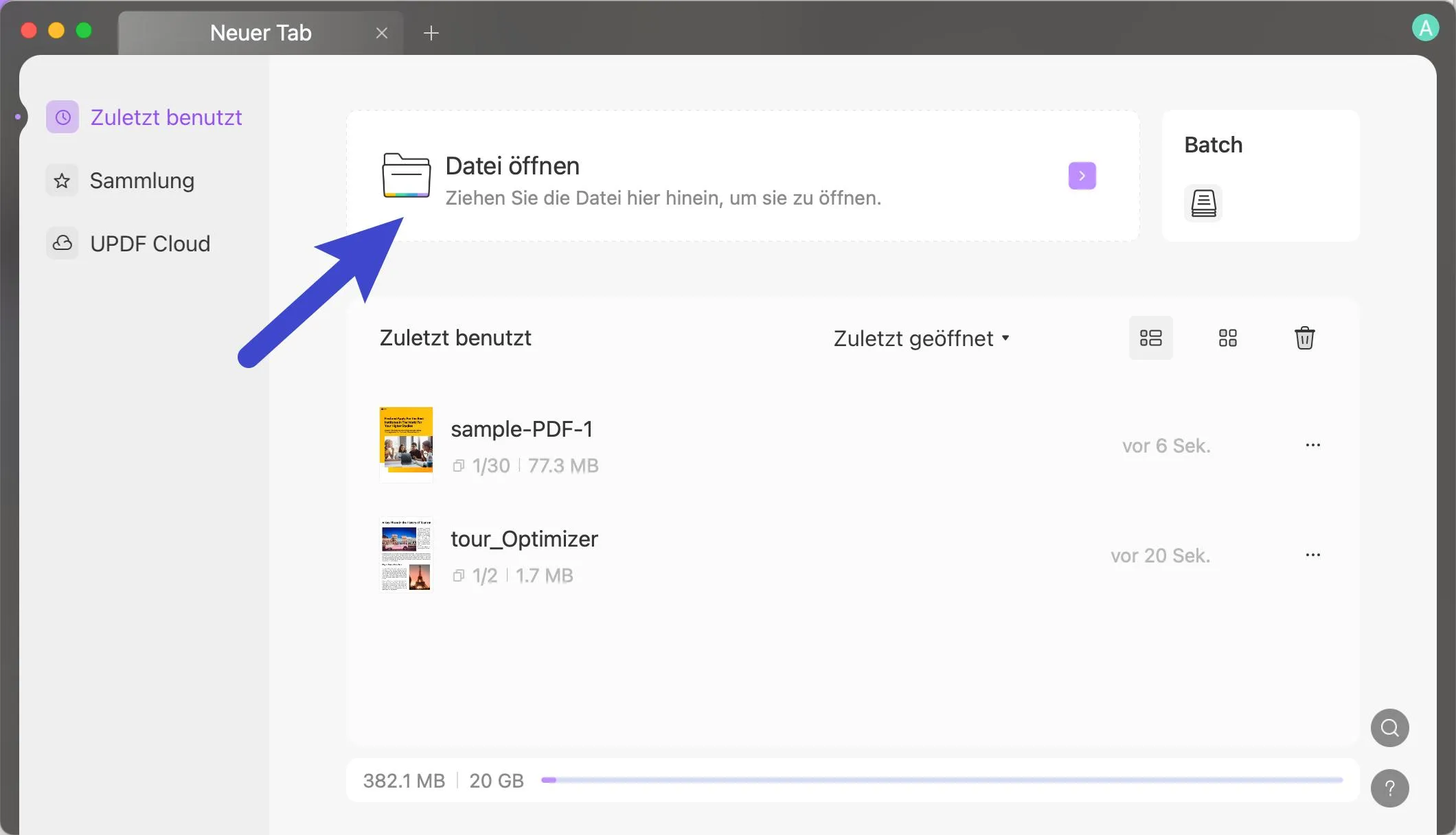The image size is (1456, 835).
Task: Click the help question mark icon
Action: [x=1389, y=788]
